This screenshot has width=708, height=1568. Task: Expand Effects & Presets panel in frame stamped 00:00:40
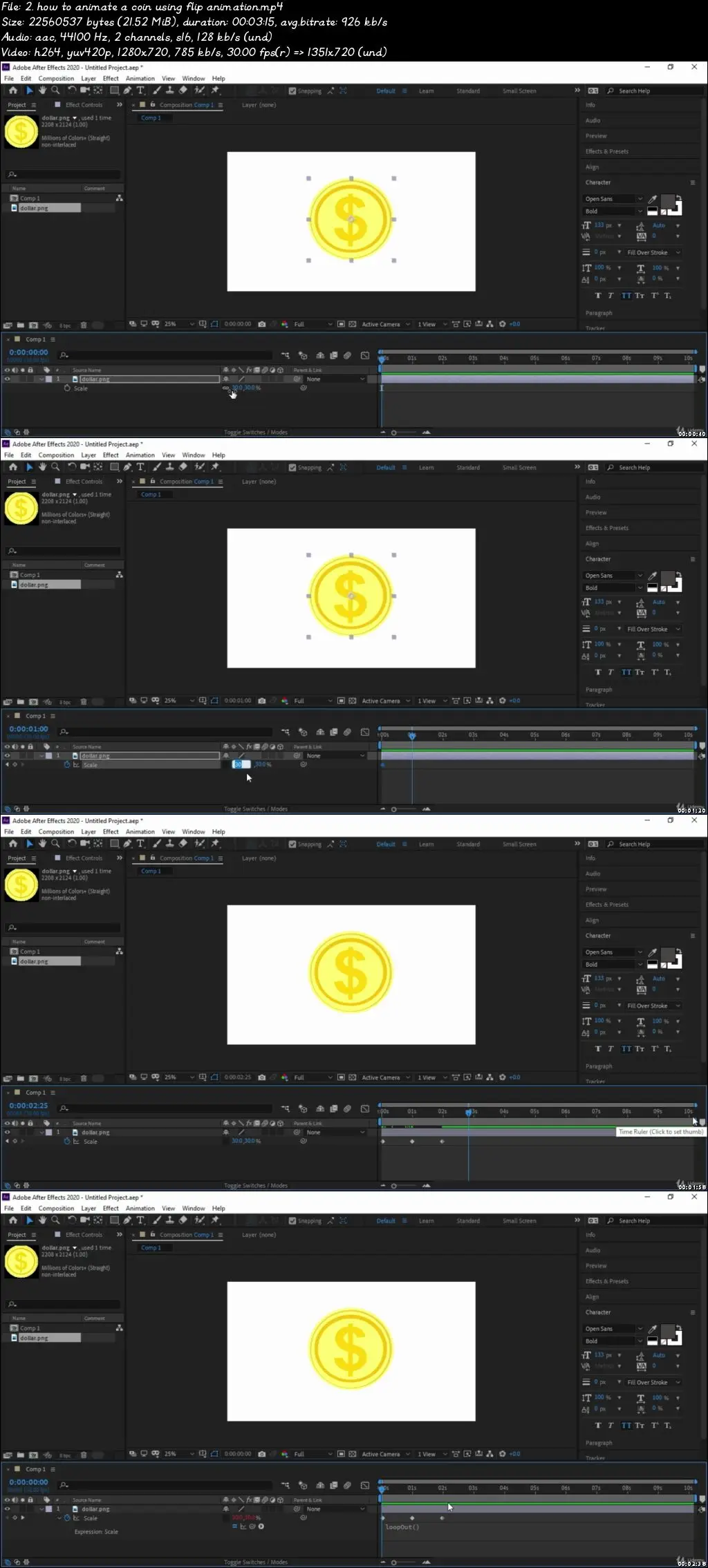pos(607,151)
